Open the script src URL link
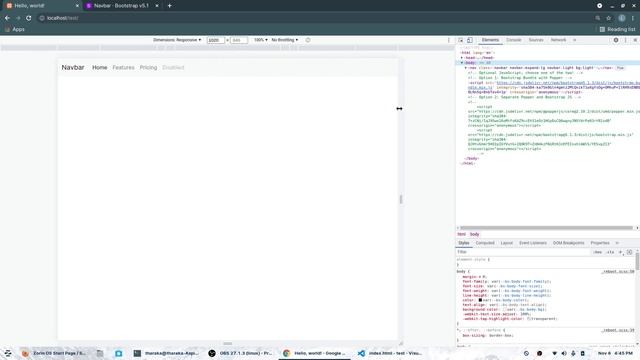Screen dimensions: 640x360 (x=567, y=83)
